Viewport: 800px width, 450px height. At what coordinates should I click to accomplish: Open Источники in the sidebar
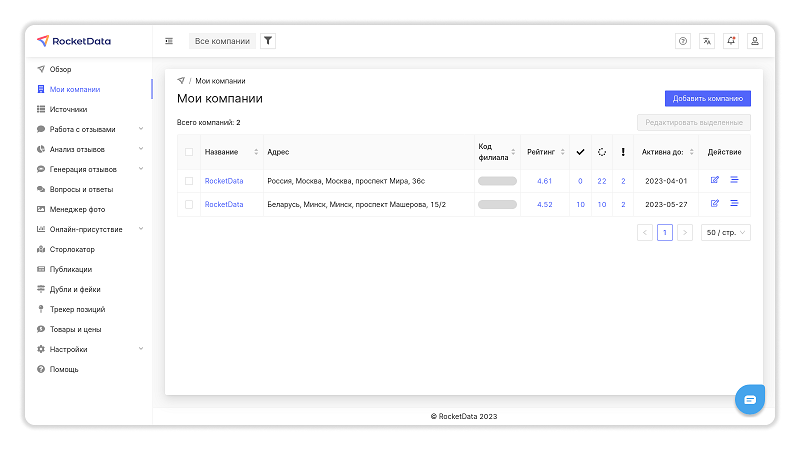[x=68, y=109]
